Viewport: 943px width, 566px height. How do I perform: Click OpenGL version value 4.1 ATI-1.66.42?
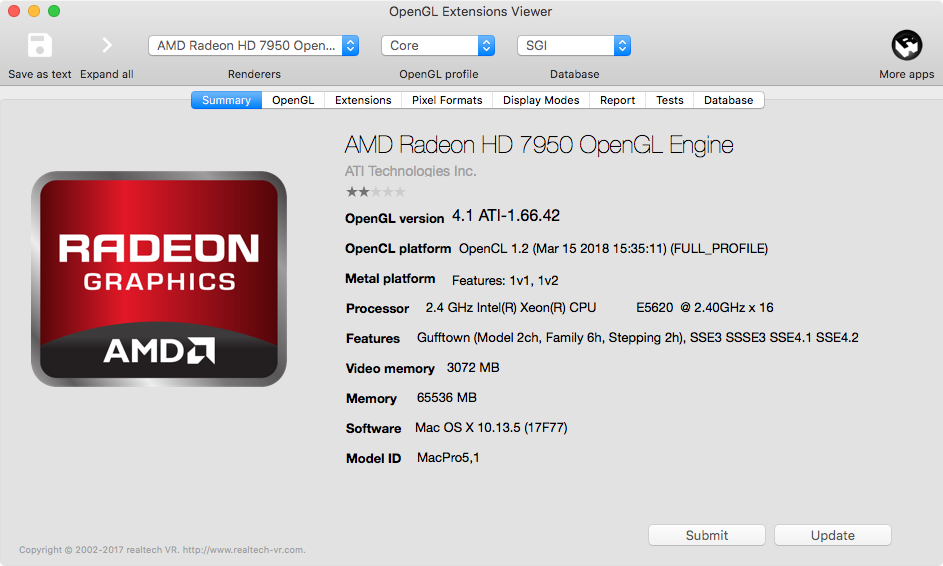[x=506, y=216]
